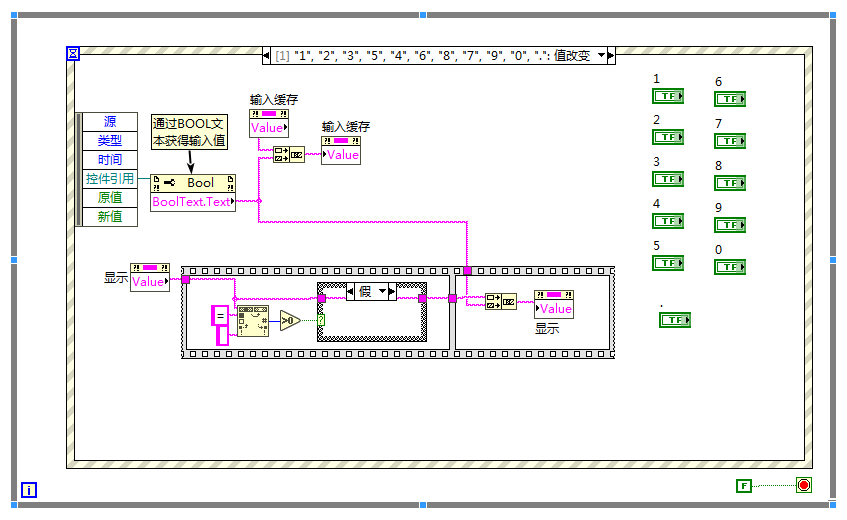Click the tunnel between the sequence frames
847x520 pixels.
[x=452, y=298]
